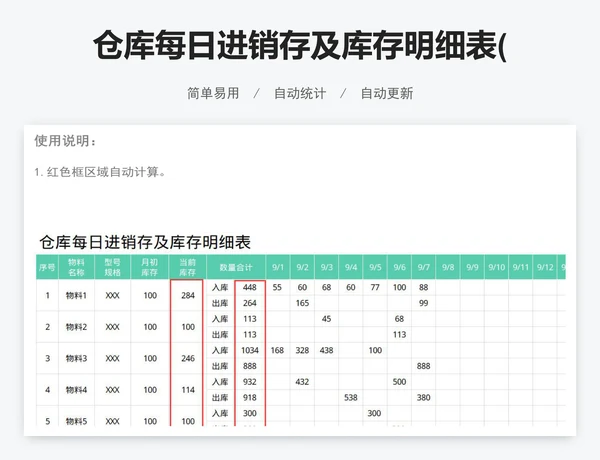Click the 出库 total 264 for 物料1

point(249,303)
